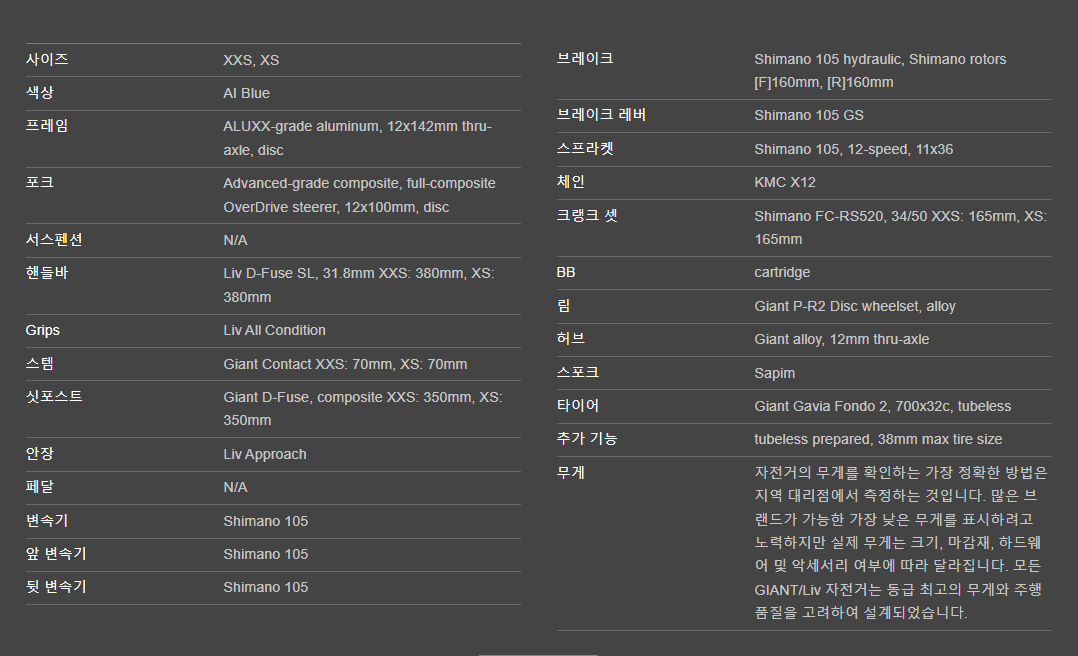Select 'N/A' in the 페달 row
The image size is (1078, 656).
[235, 488]
